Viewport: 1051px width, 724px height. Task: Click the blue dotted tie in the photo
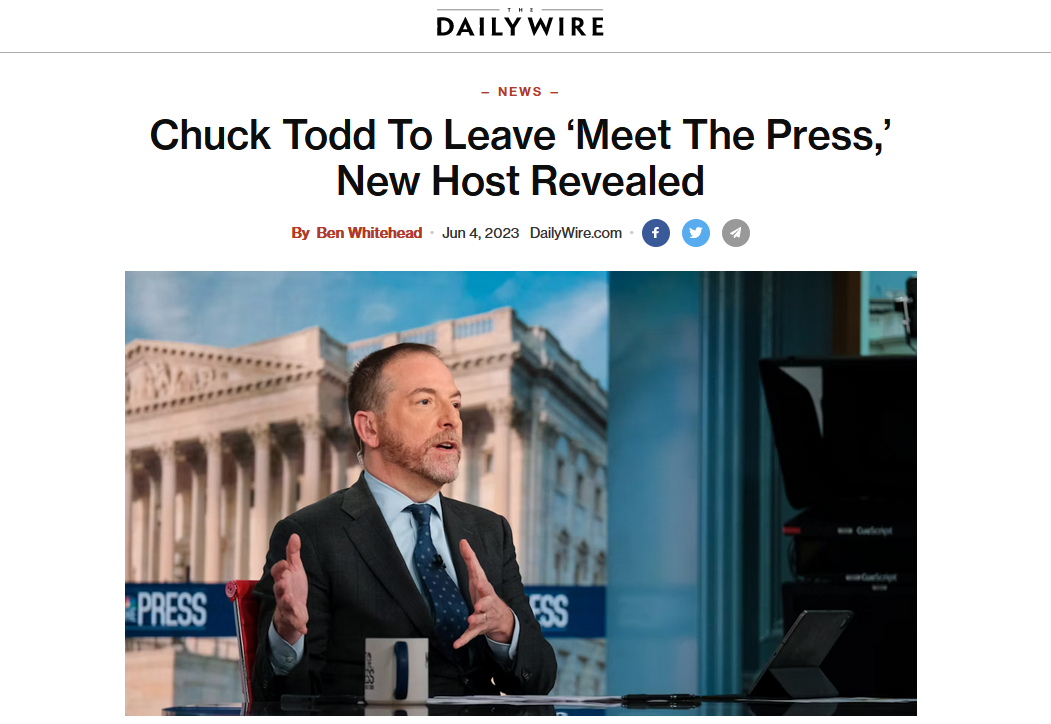click(x=439, y=570)
